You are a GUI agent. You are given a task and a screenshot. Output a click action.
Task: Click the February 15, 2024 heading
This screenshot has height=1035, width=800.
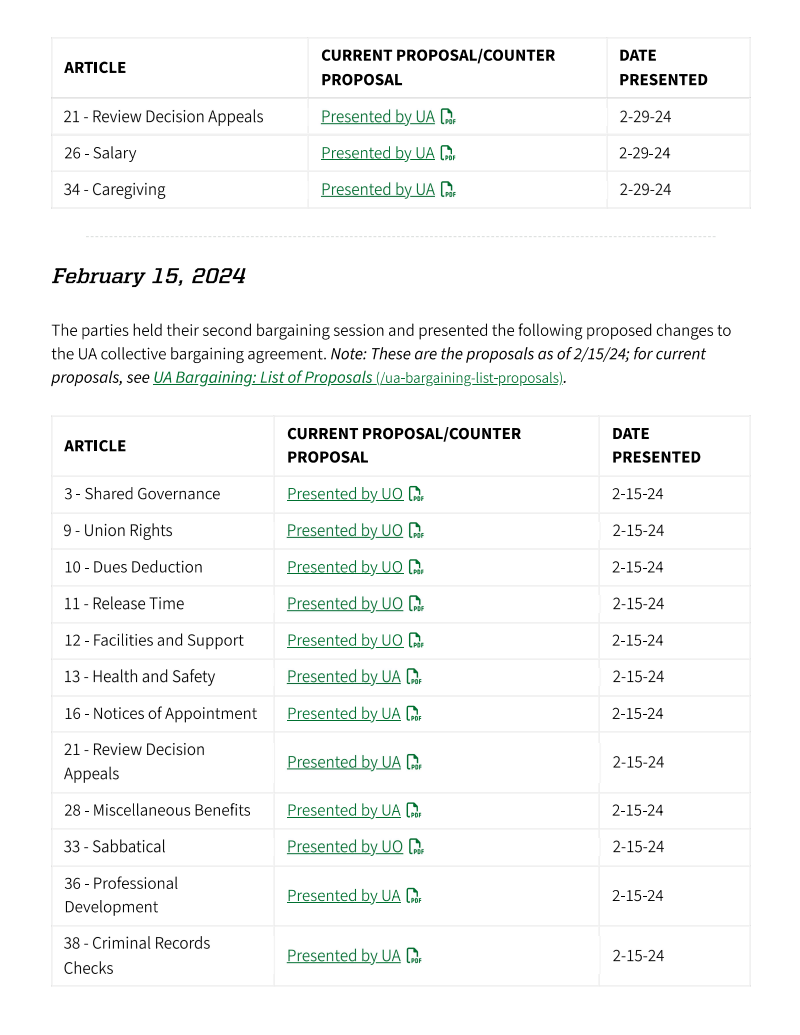pos(148,276)
